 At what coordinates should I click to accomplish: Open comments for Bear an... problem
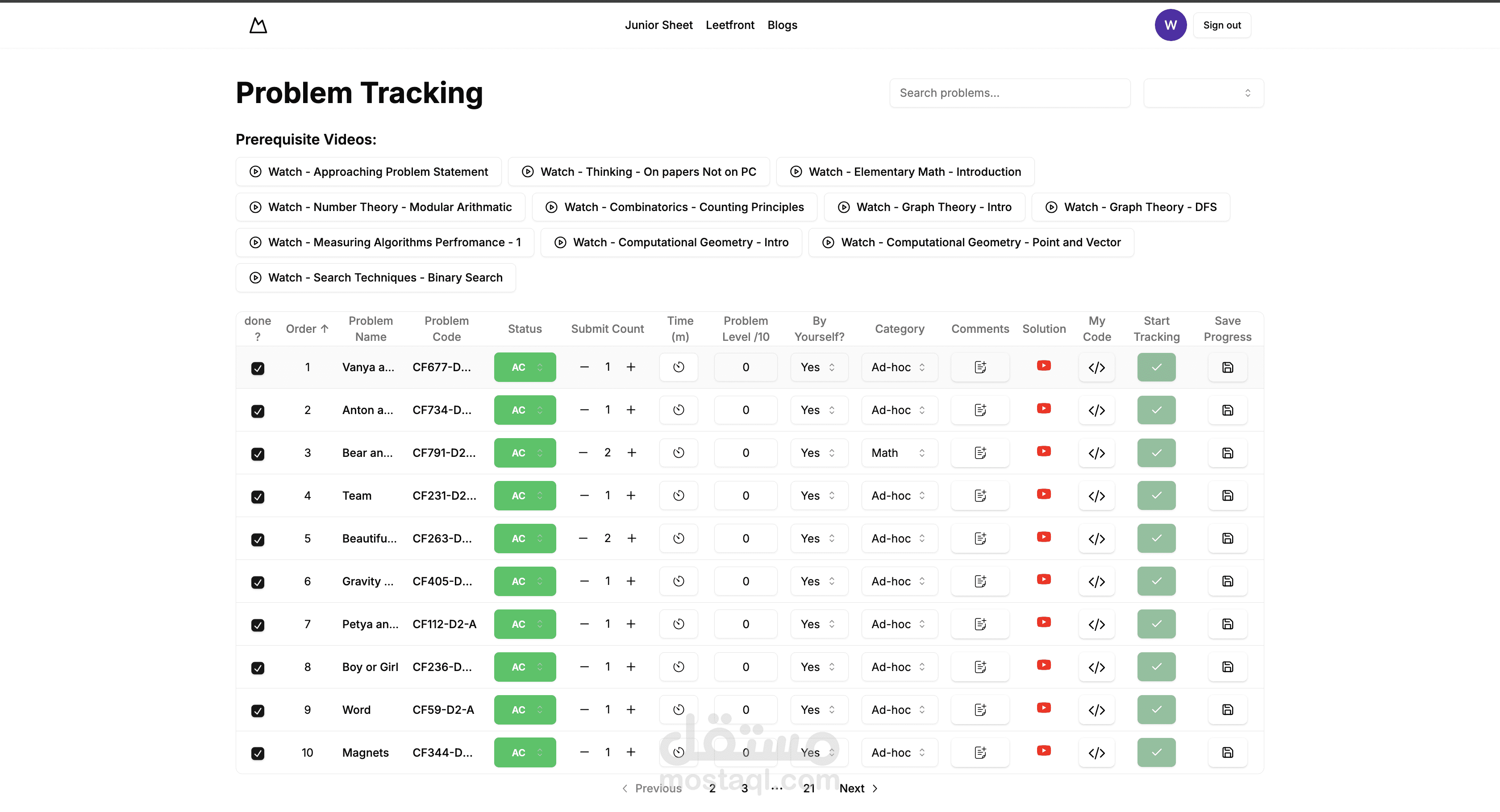(980, 453)
